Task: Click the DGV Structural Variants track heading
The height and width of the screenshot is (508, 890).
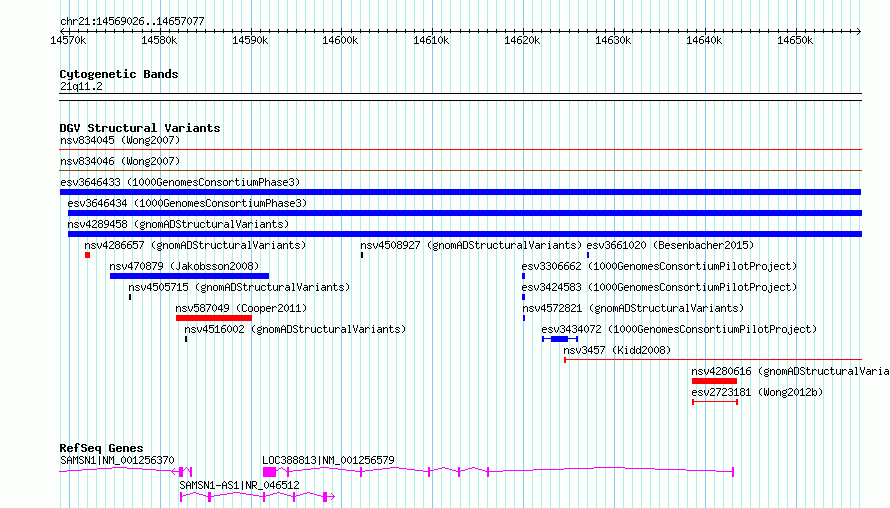Action: coord(140,128)
